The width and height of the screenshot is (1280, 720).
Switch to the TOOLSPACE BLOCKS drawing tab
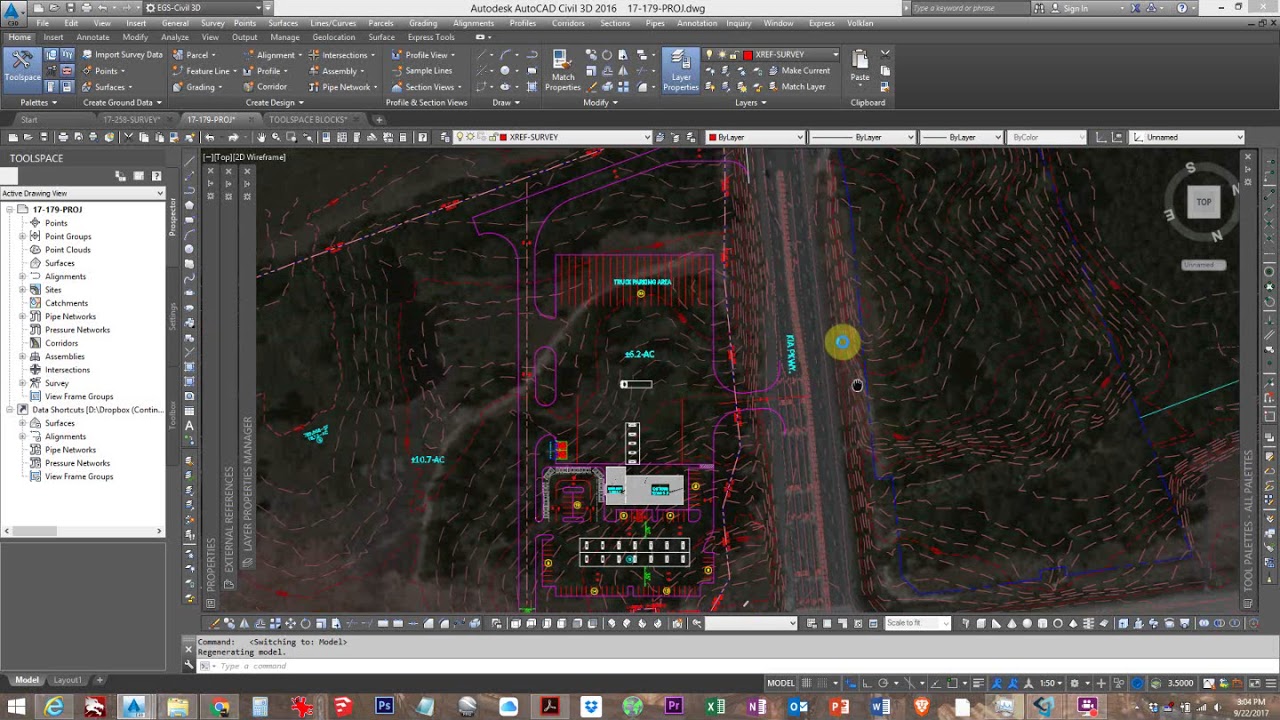[308, 120]
